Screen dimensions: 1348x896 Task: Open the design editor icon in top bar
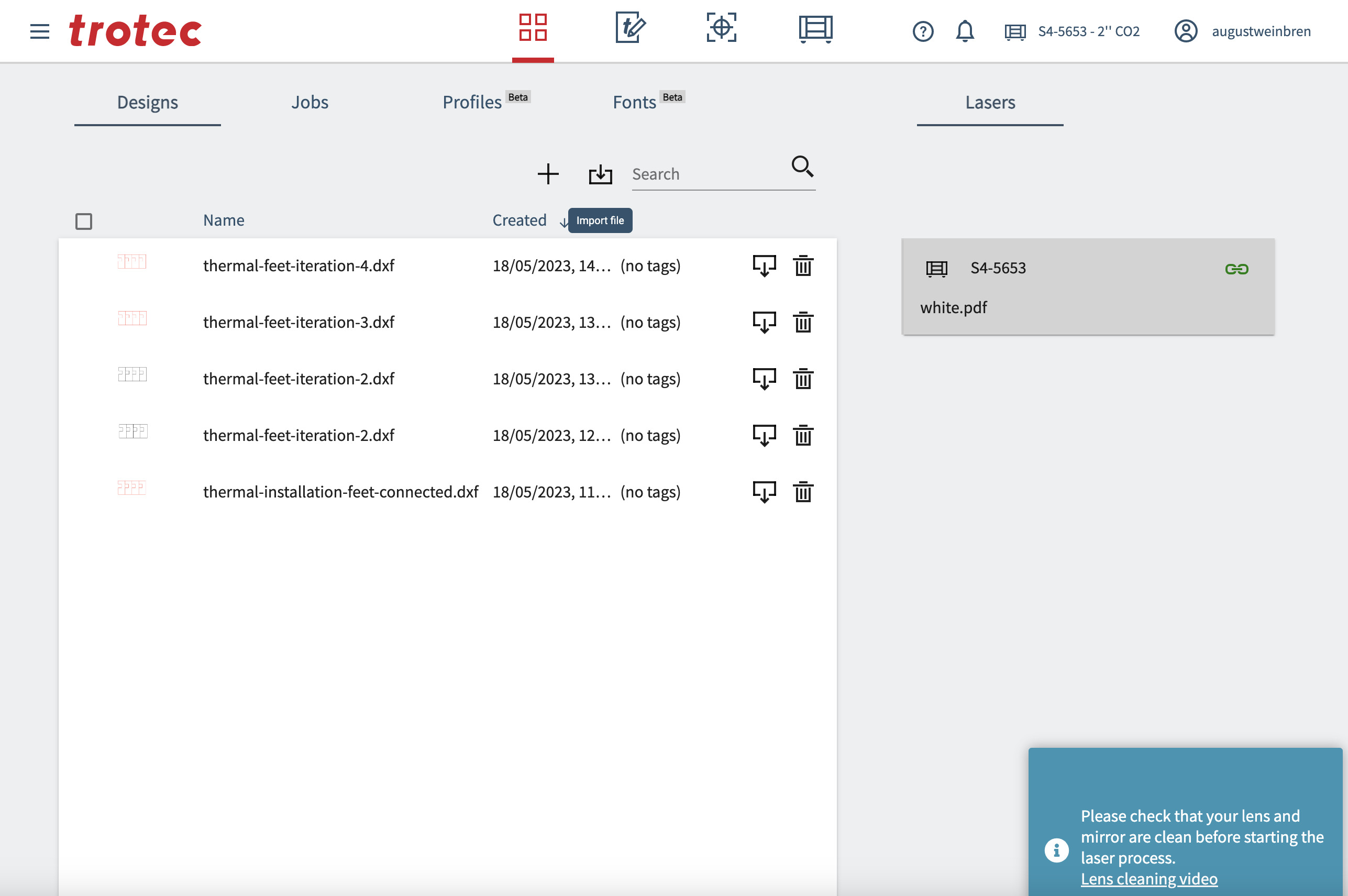coord(631,28)
